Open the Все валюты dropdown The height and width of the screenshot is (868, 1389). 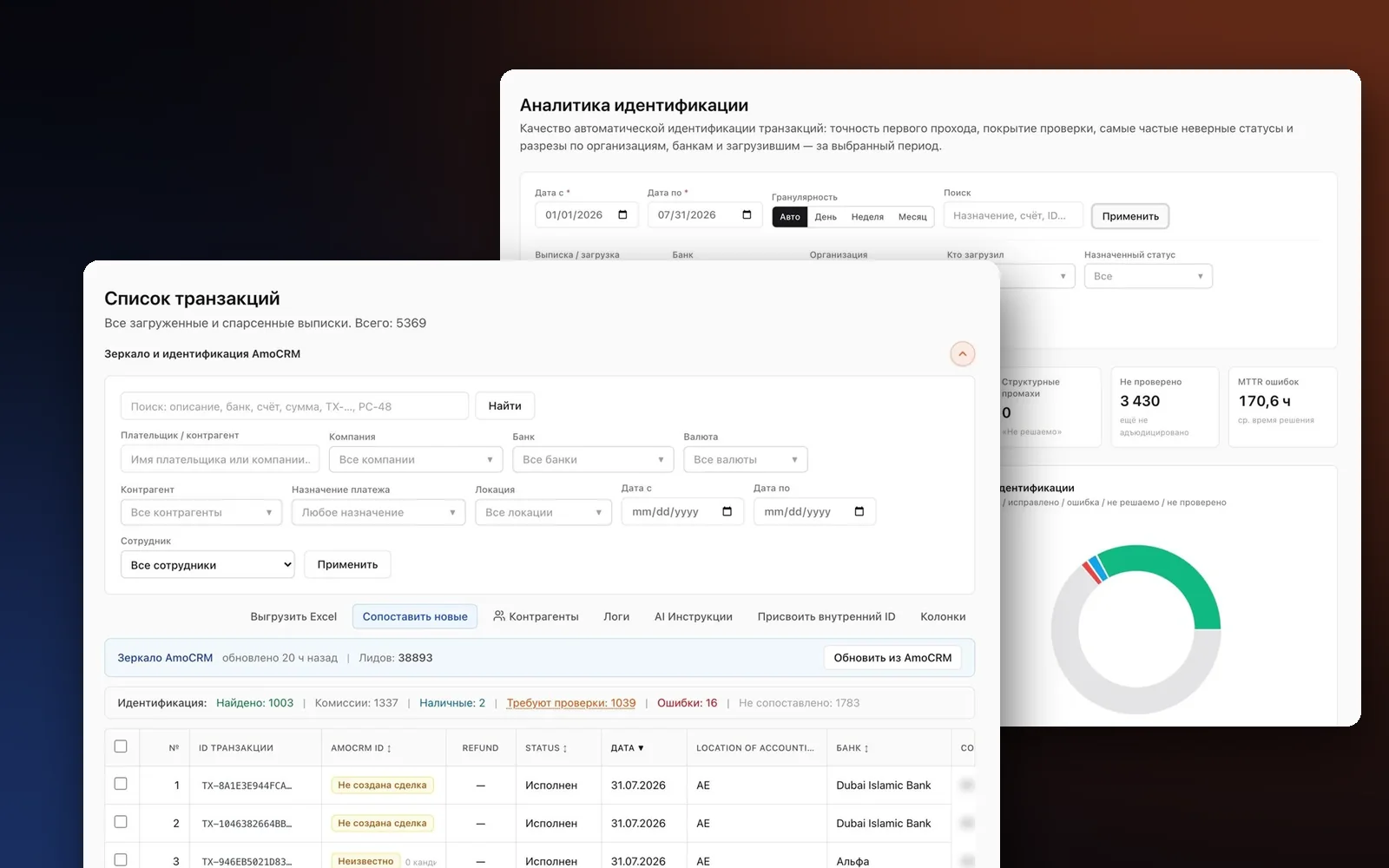[746, 459]
